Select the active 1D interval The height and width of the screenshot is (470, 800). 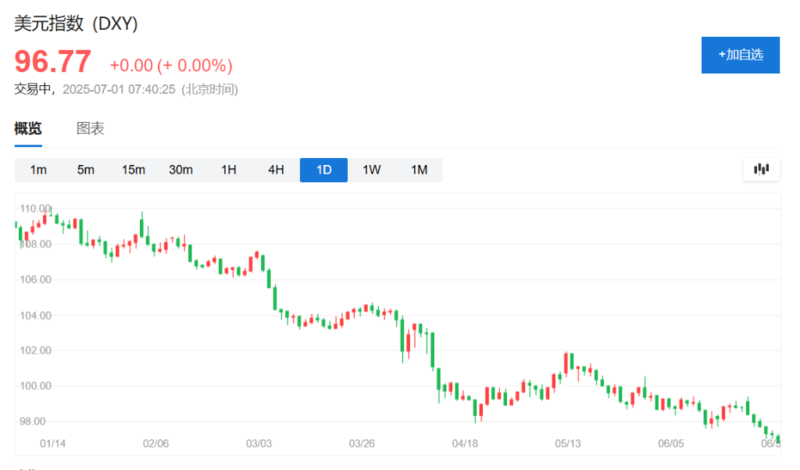324,170
